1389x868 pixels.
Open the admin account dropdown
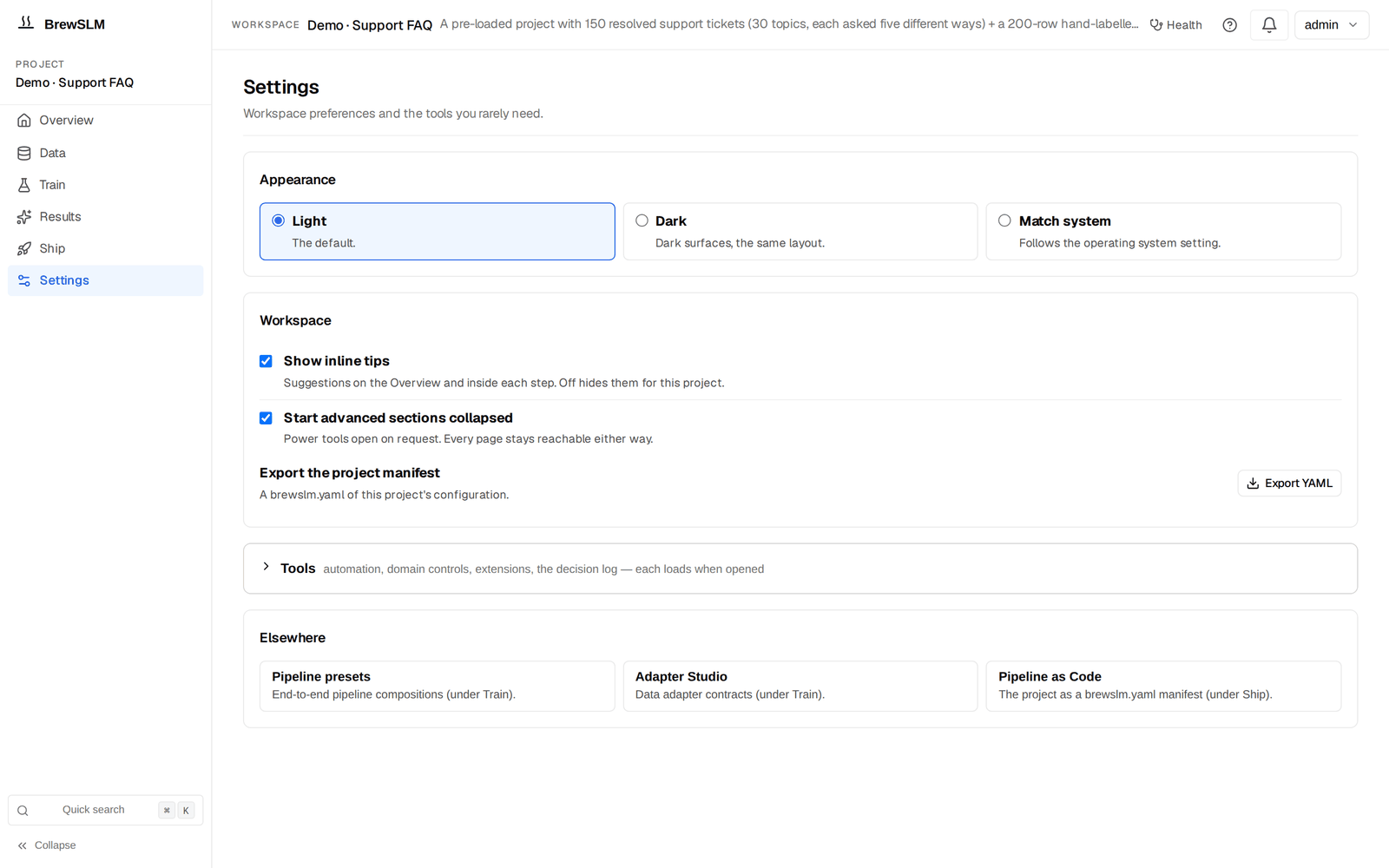[1331, 25]
